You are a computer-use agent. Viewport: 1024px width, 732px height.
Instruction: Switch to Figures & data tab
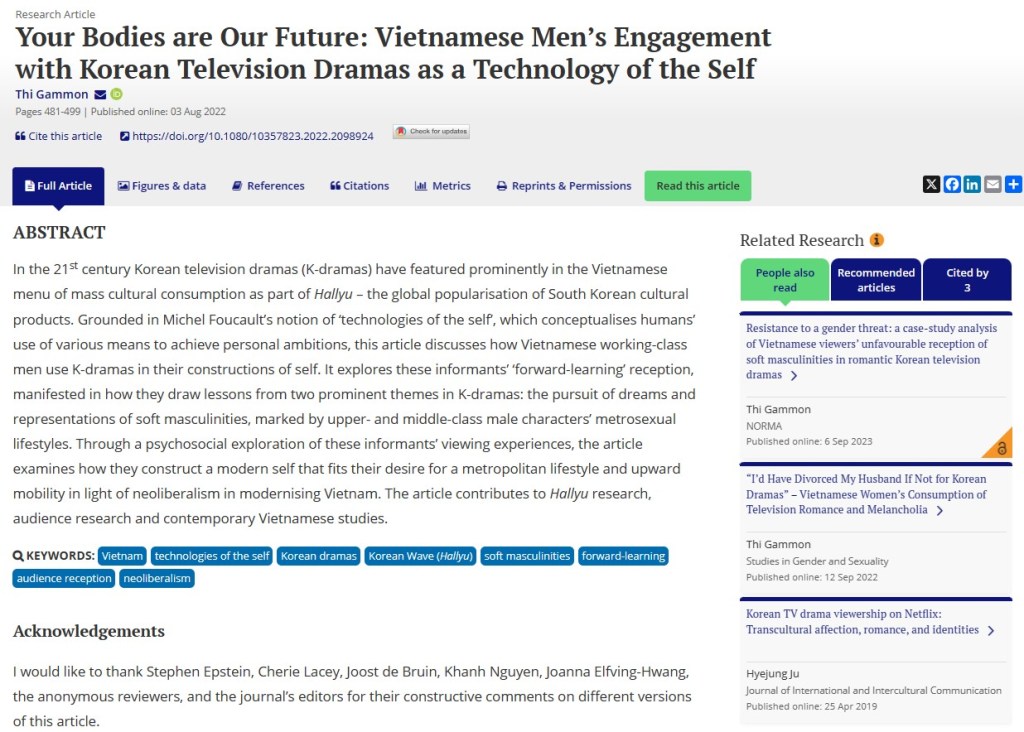tap(162, 186)
